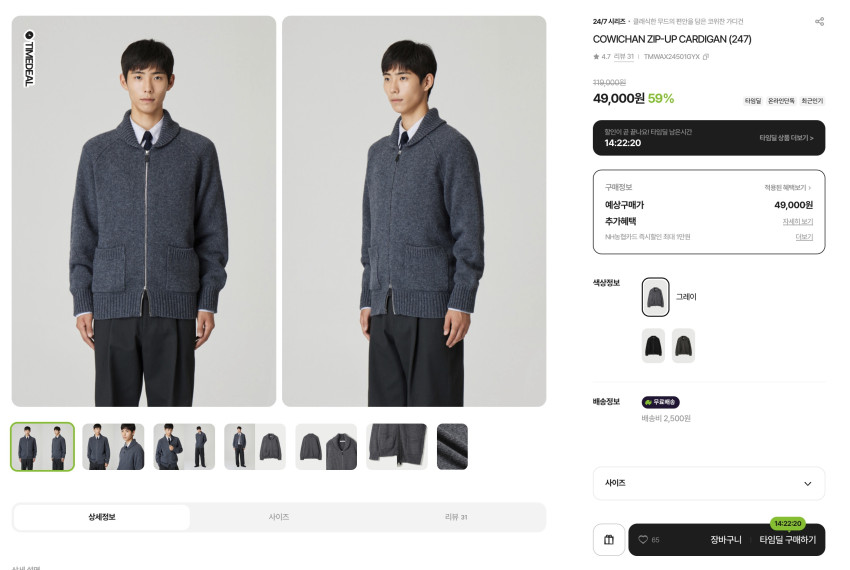Copy the product code with copy icon
This screenshot has width=850, height=570.
(706, 57)
